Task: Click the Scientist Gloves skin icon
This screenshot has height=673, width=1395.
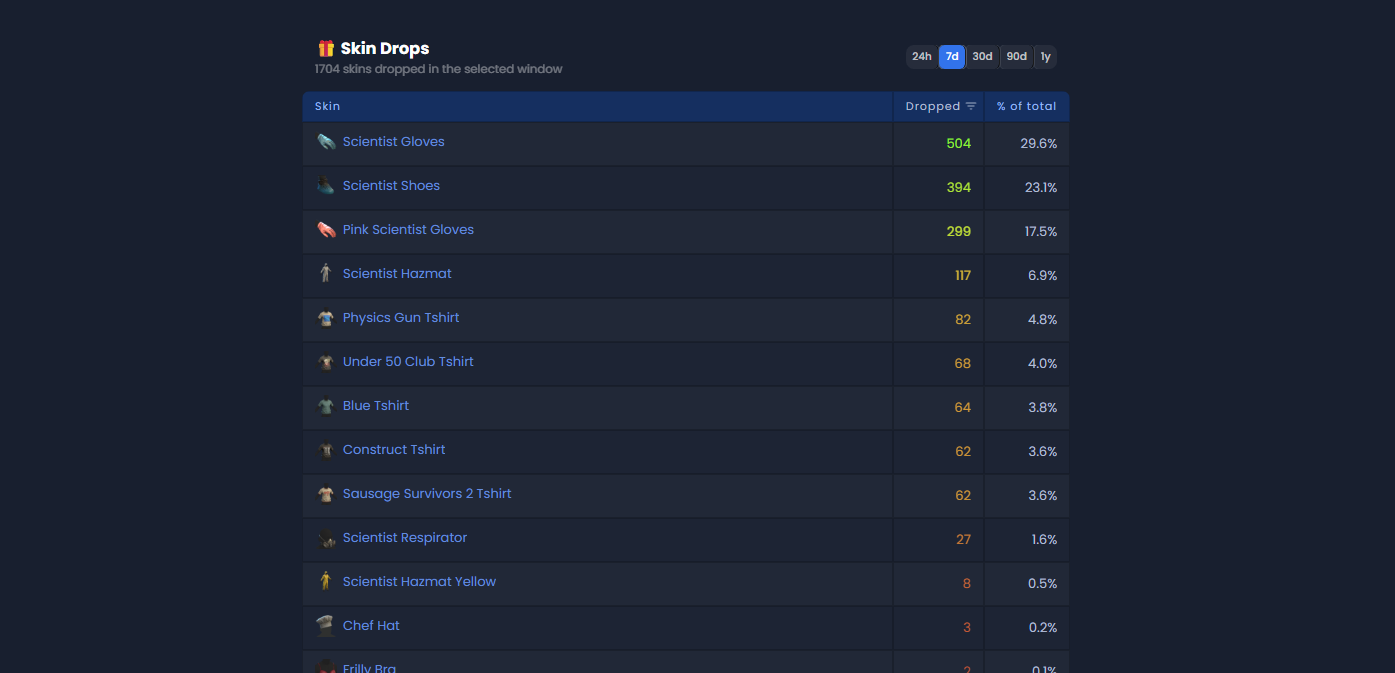Action: [326, 142]
